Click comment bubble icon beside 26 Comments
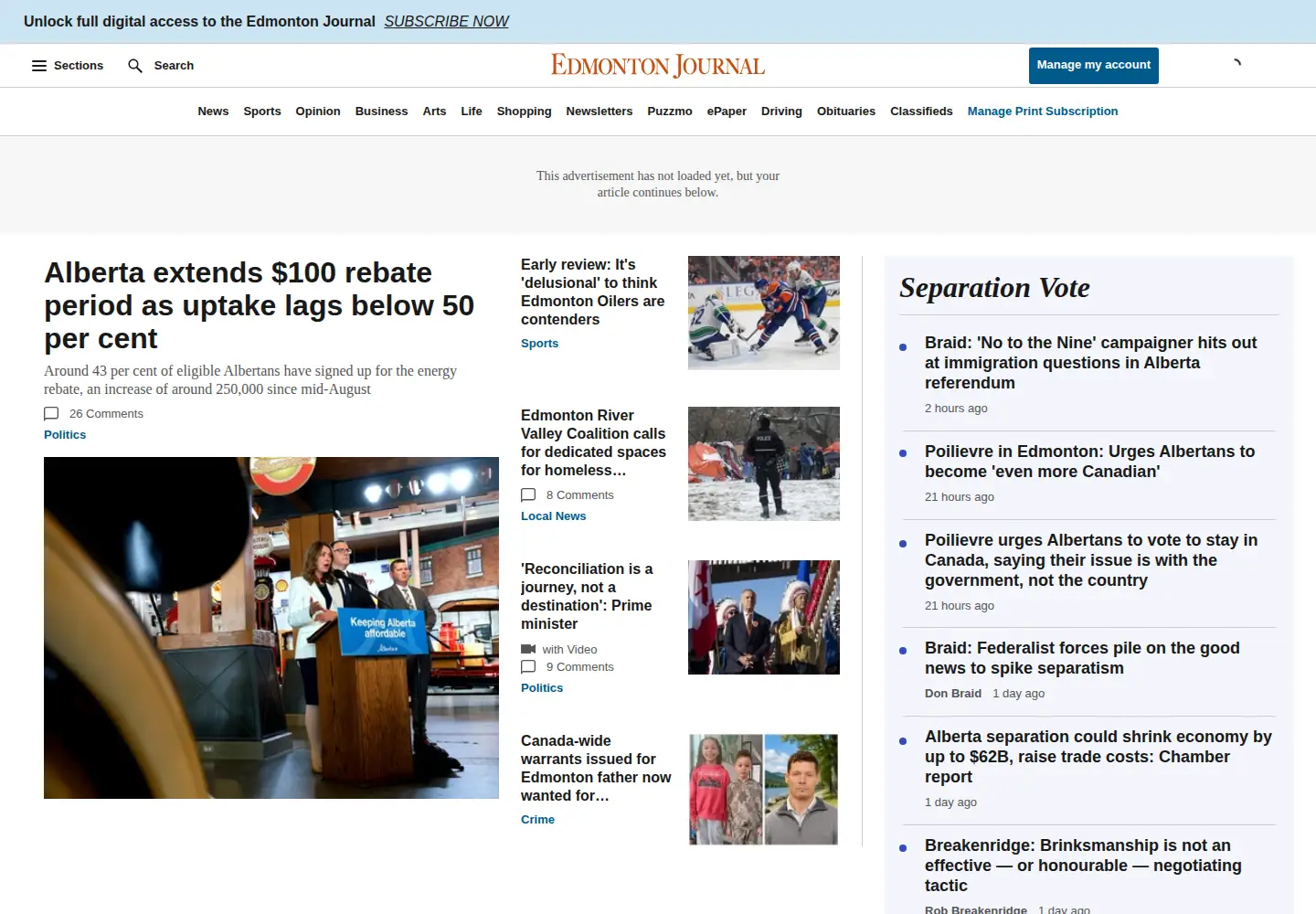This screenshot has width=1316, height=914. point(51,414)
